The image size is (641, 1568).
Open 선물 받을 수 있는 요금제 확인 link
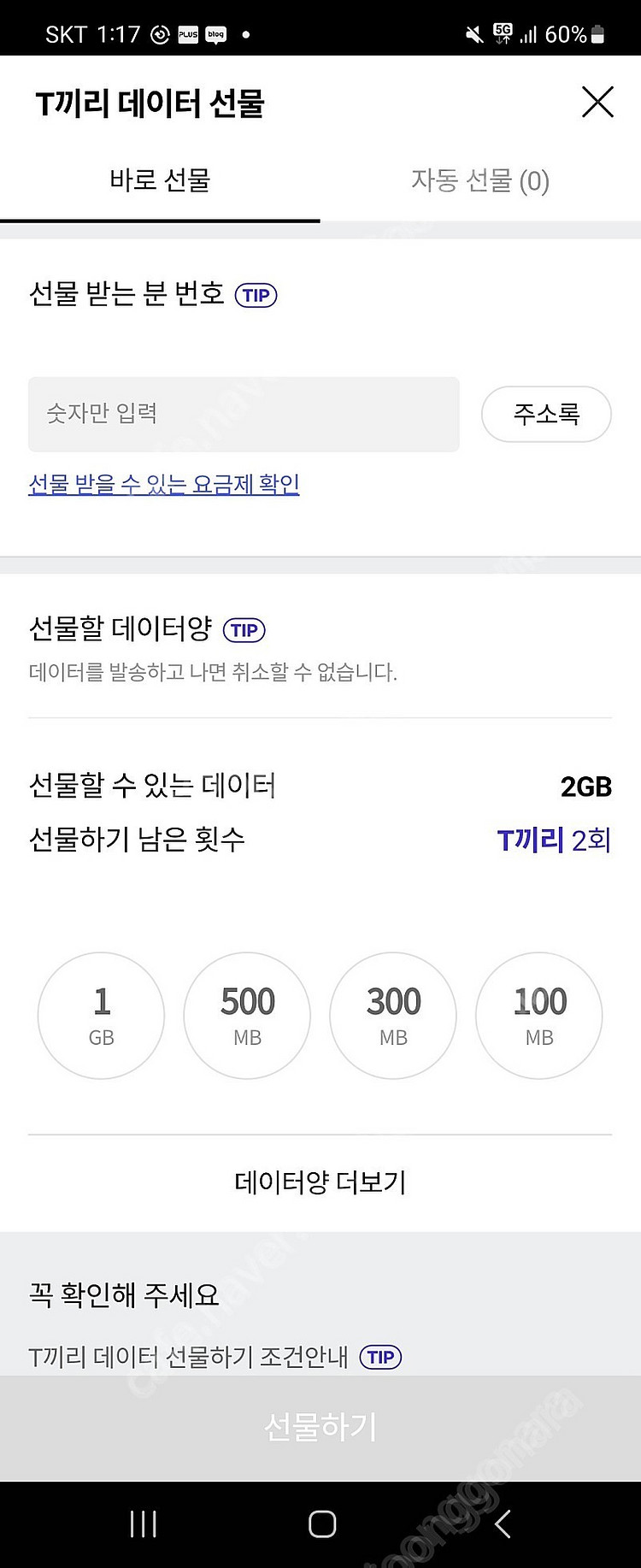(x=164, y=484)
